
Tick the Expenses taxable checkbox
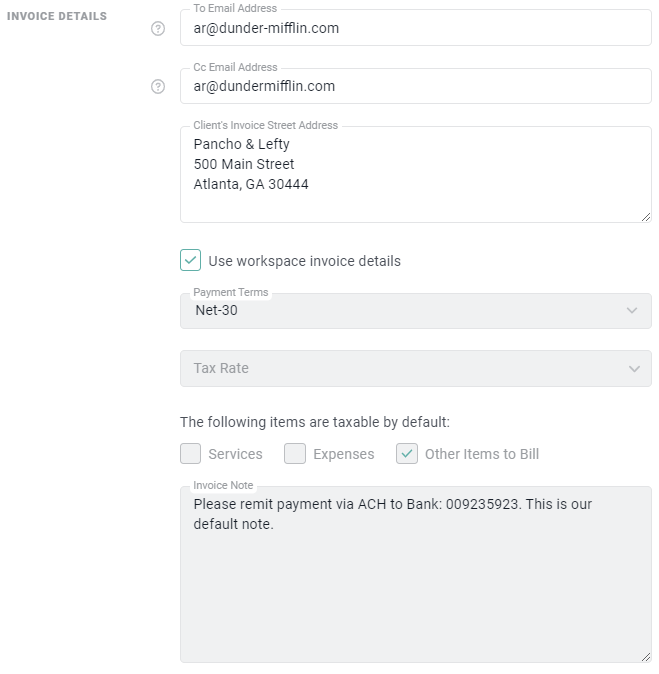[x=295, y=454]
